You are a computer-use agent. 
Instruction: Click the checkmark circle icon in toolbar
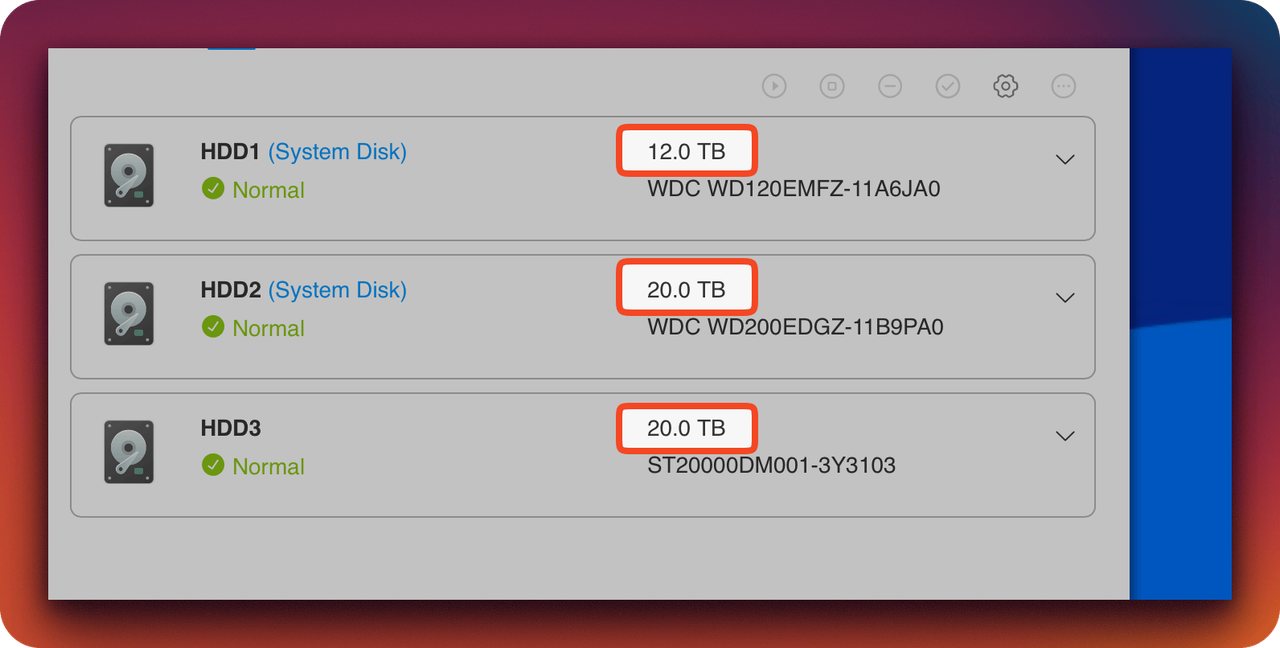pyautogui.click(x=948, y=86)
